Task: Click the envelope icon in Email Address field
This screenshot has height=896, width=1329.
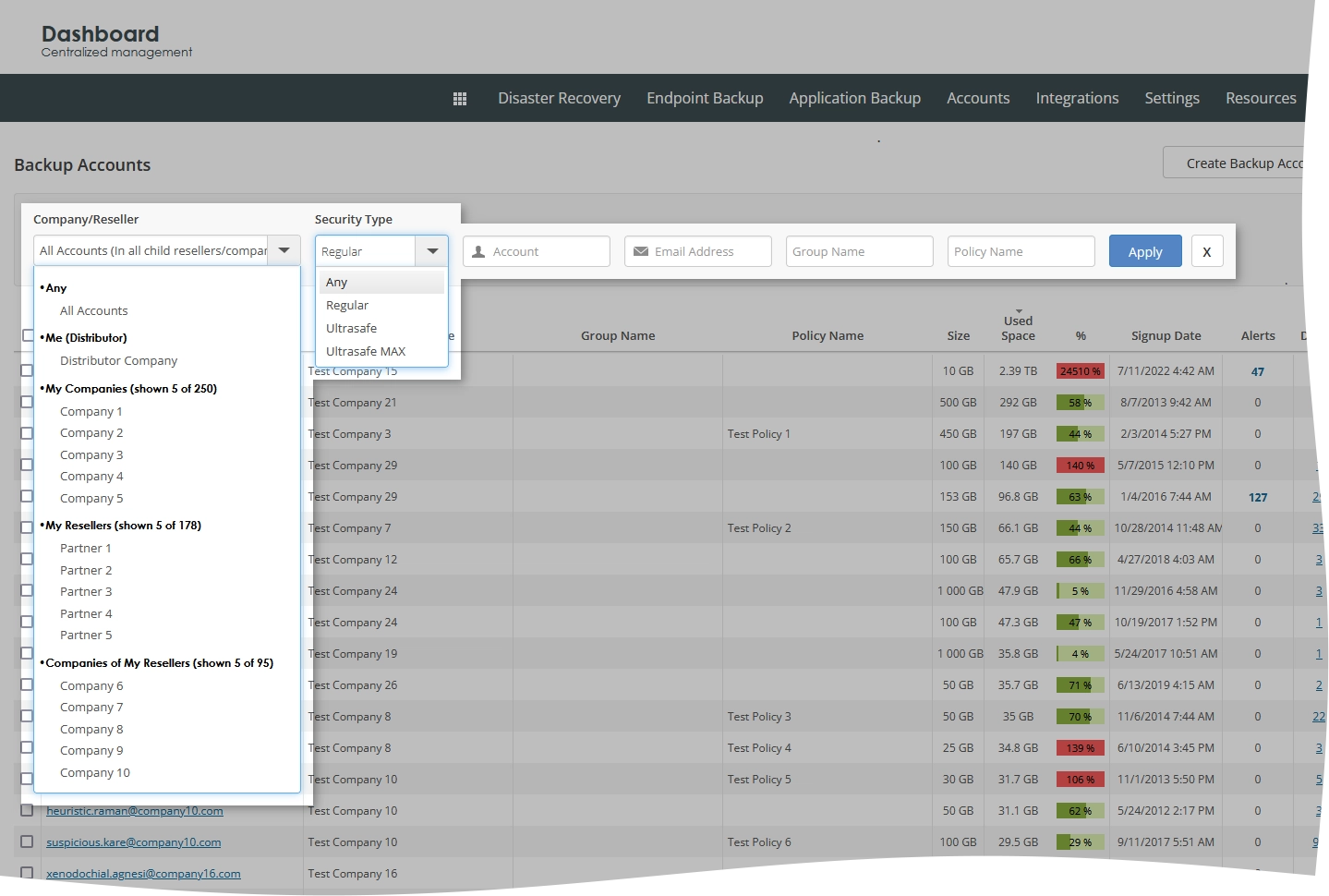Action: (640, 251)
